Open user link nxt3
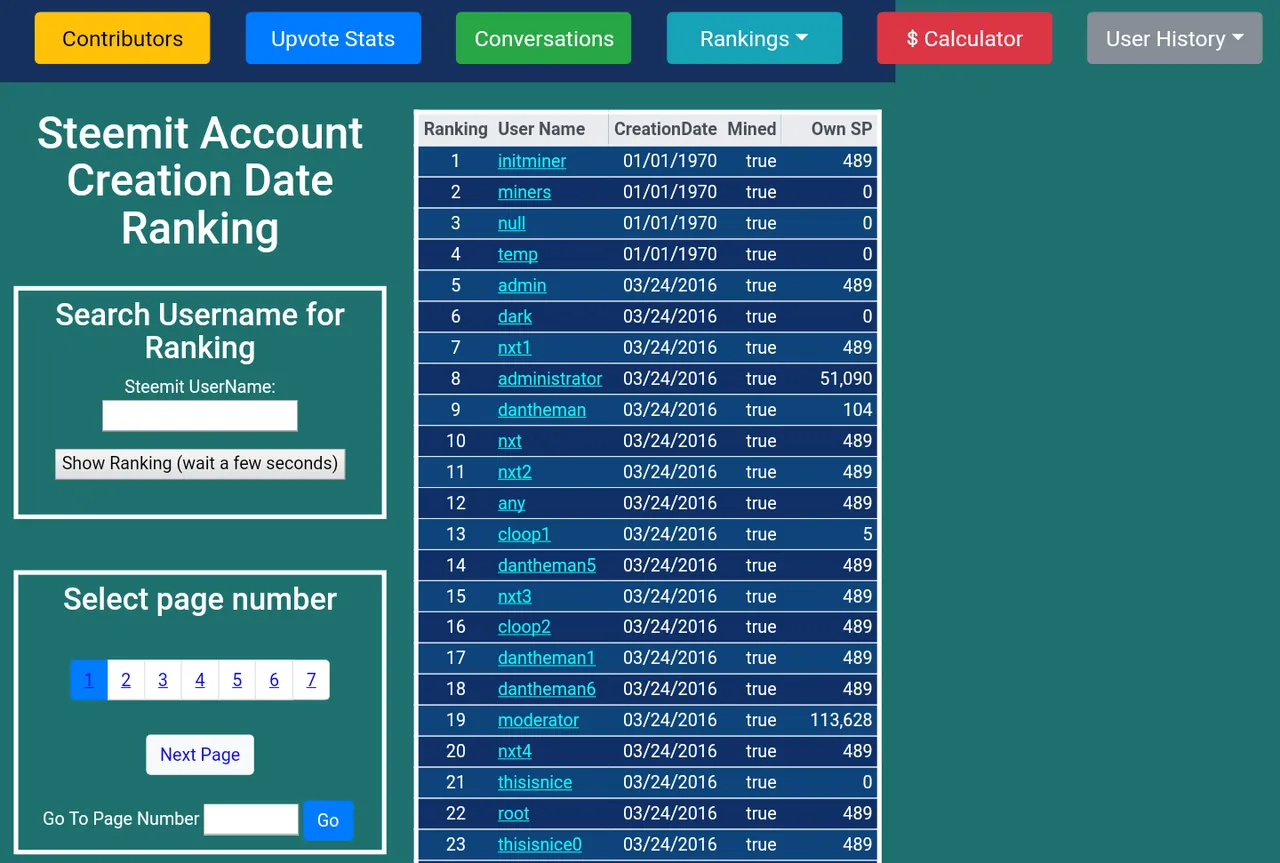Viewport: 1280px width, 863px height. point(514,596)
